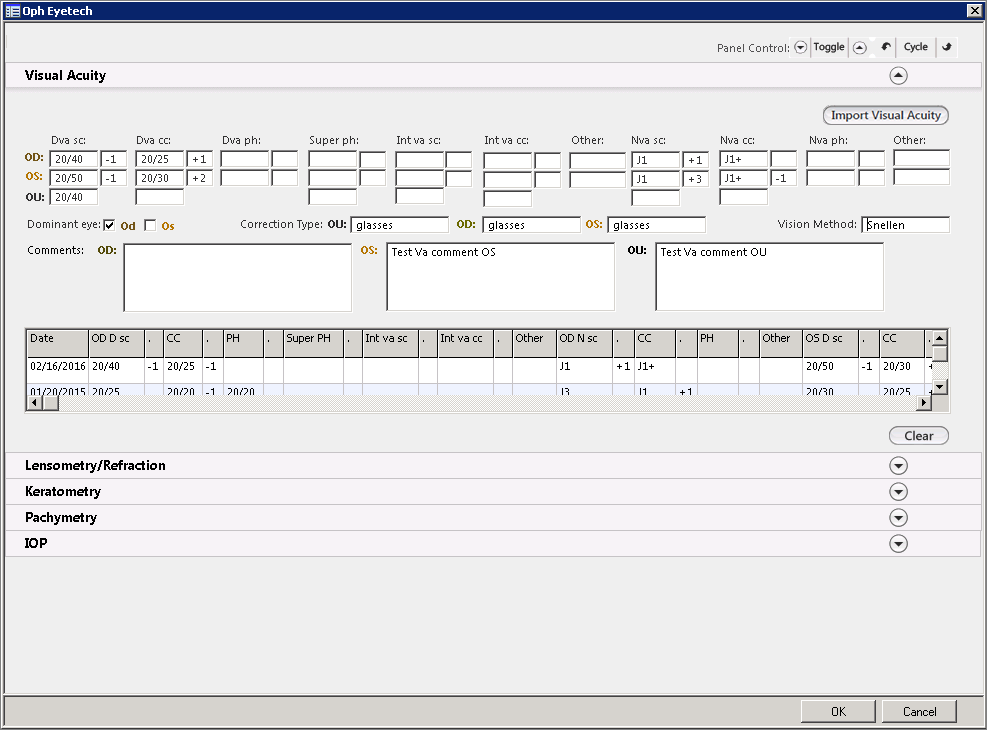The width and height of the screenshot is (987, 730).
Task: Click the vertical scrollbar up arrow in table
Action: click(x=939, y=338)
